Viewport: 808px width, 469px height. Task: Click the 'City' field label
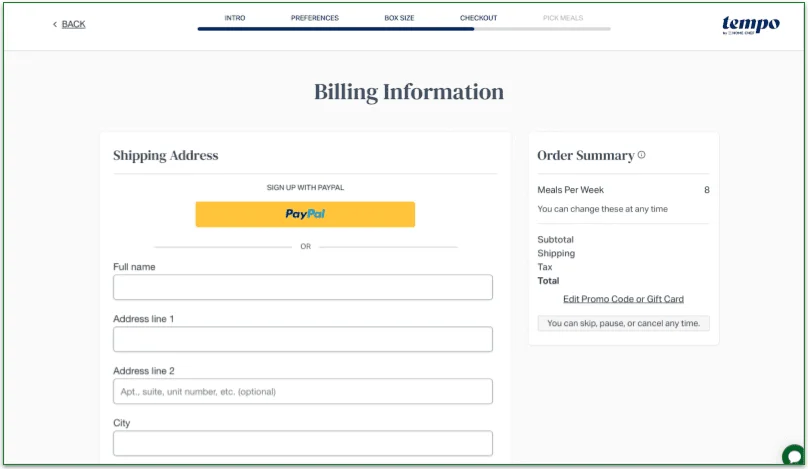point(122,423)
